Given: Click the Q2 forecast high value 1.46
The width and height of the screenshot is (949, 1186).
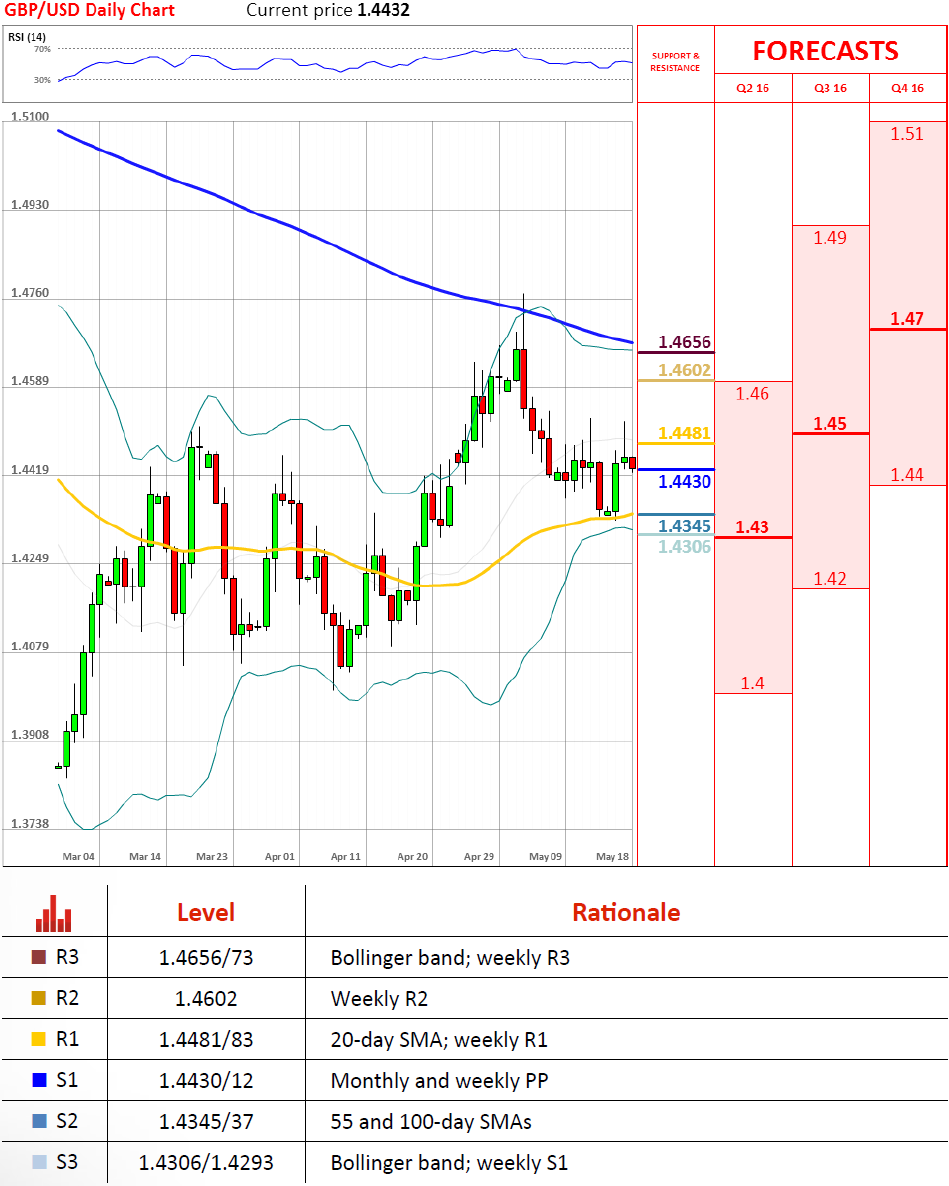Looking at the screenshot, I should click(x=752, y=393).
